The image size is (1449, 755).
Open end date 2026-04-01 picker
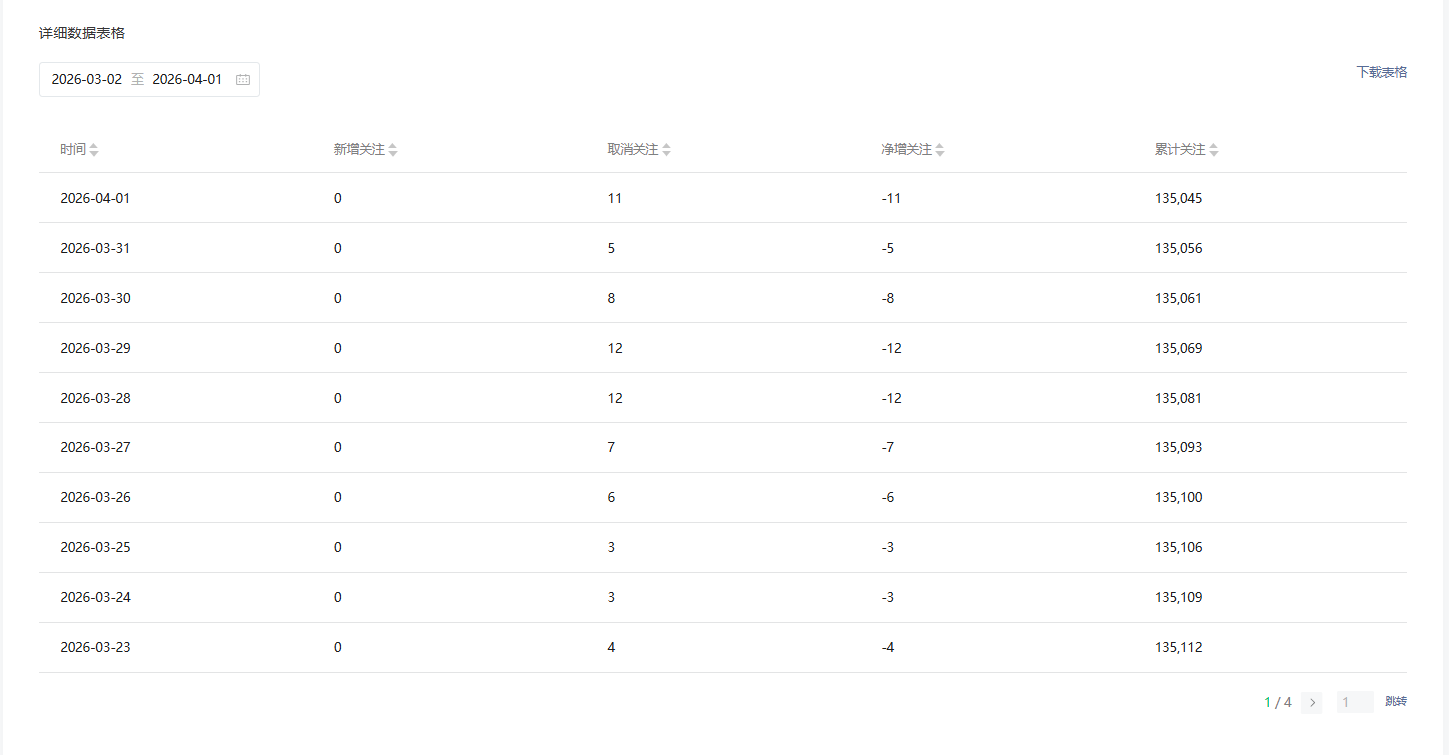[187, 80]
